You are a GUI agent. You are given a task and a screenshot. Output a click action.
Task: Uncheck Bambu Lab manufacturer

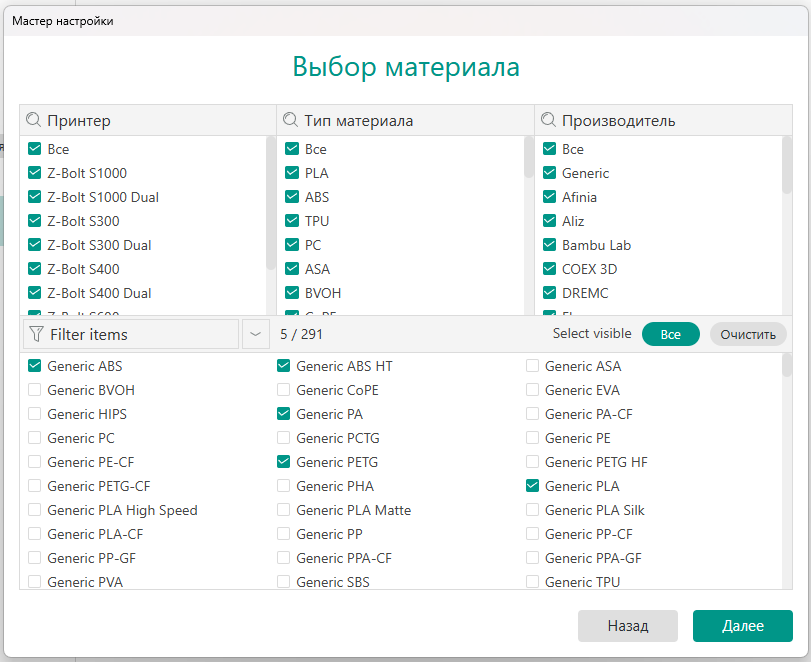click(549, 245)
